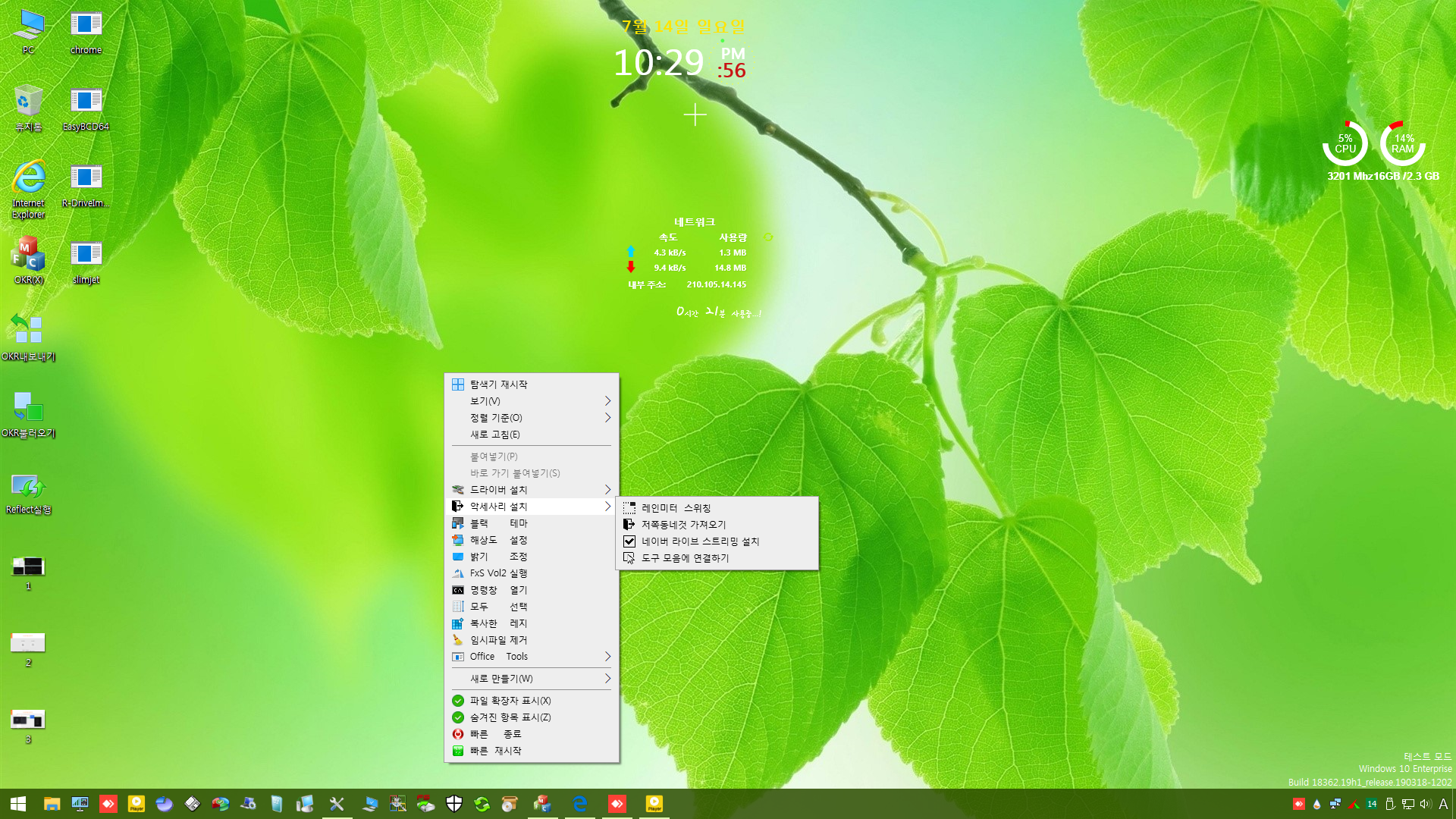Open the white shield taskbar icon
Image resolution: width=1456 pixels, height=819 pixels.
tap(454, 804)
